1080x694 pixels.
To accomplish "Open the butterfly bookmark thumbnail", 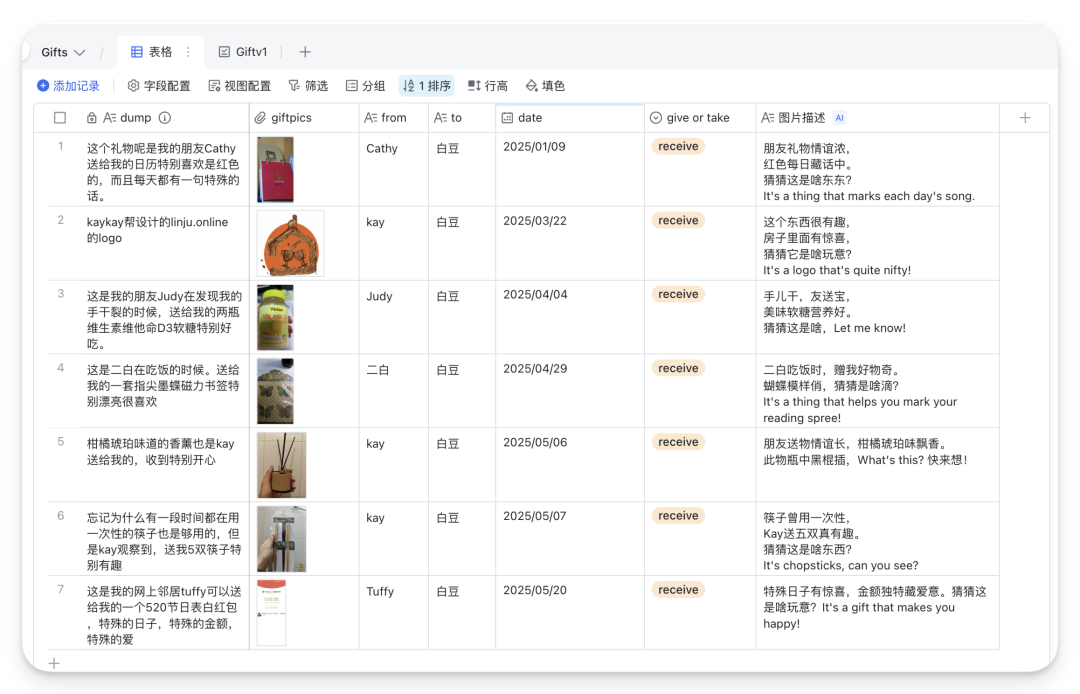I will (276, 391).
